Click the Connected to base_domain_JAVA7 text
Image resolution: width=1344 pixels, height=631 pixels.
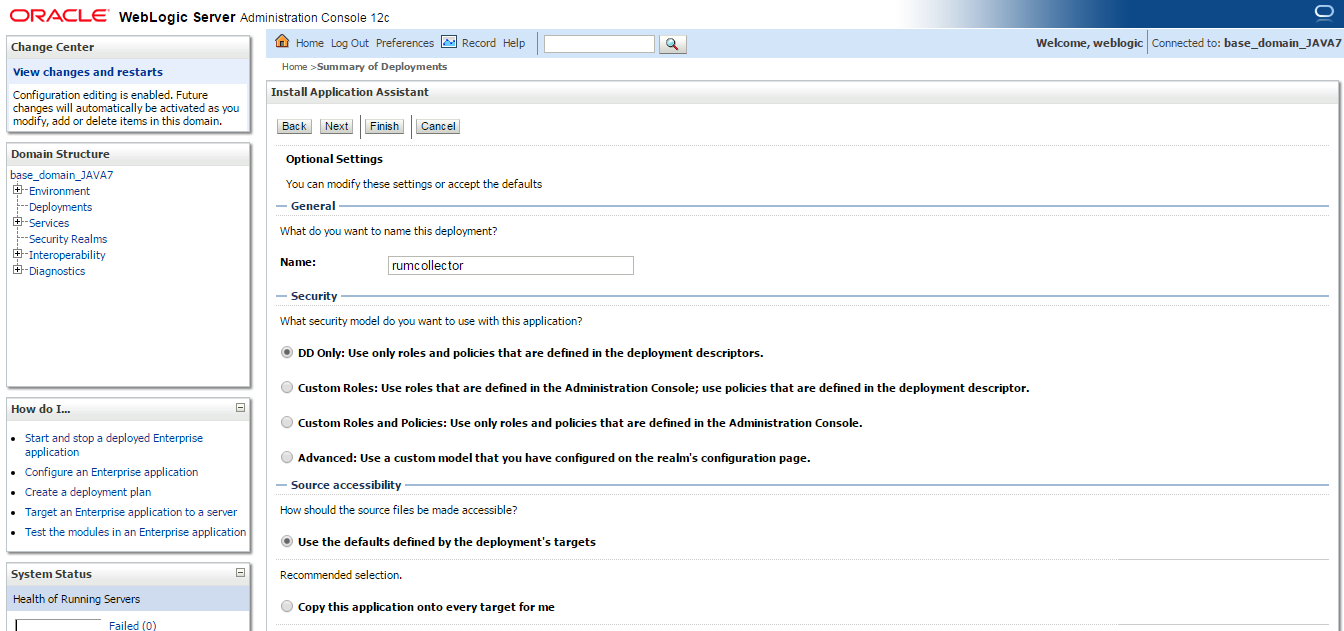tap(1246, 43)
